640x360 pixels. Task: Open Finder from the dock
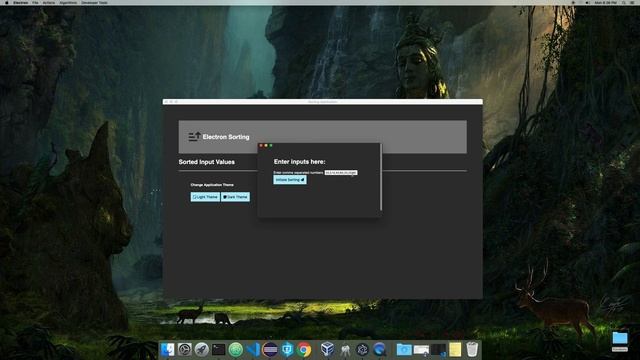tap(167, 349)
